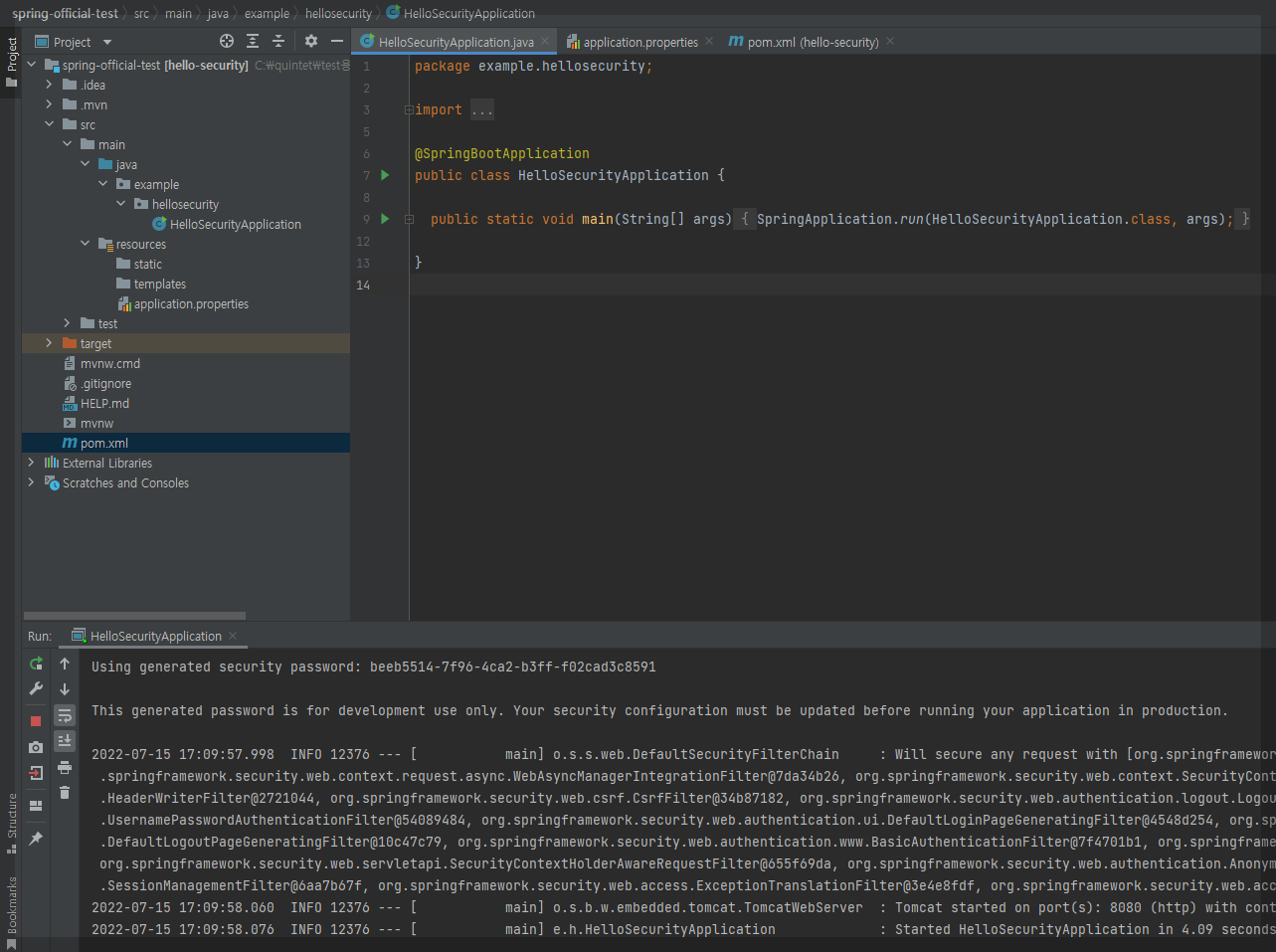
Task: Collapse the src folder
Action: point(49,124)
